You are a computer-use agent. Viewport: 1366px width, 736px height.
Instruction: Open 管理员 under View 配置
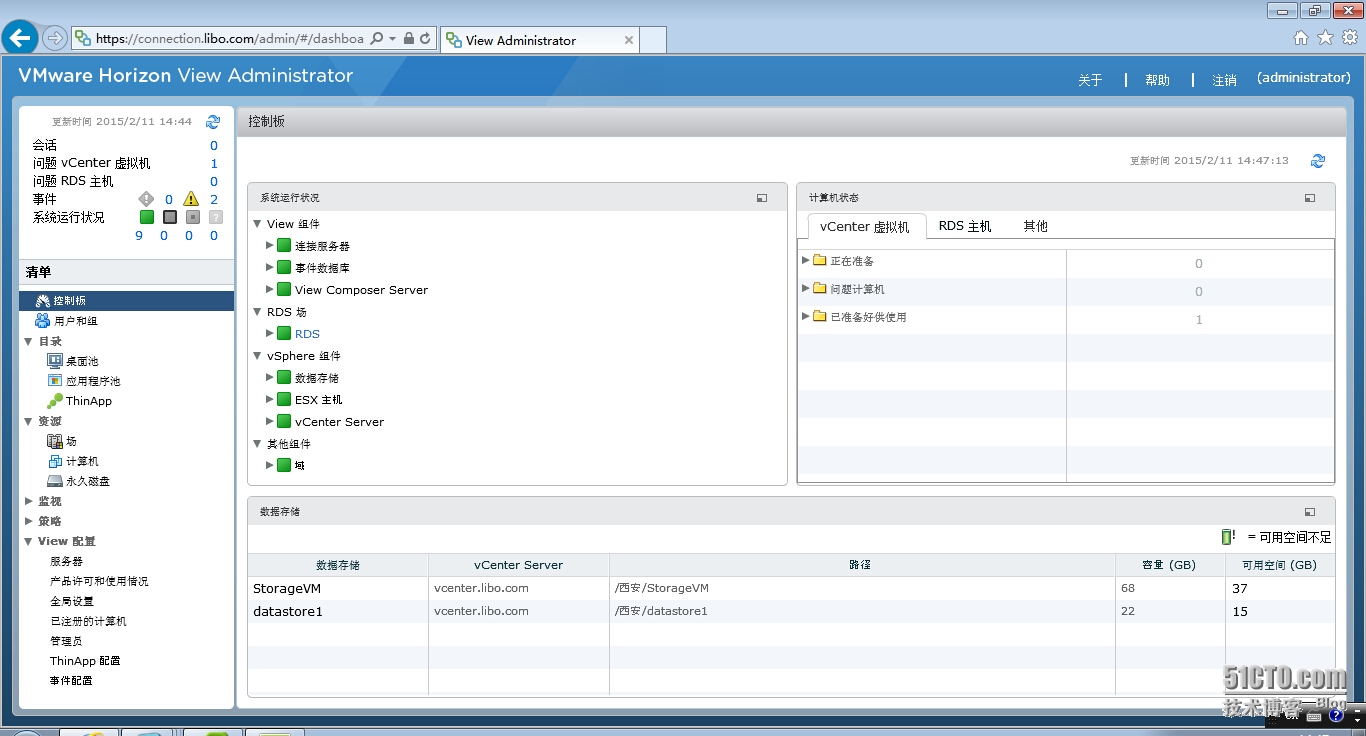click(66, 641)
